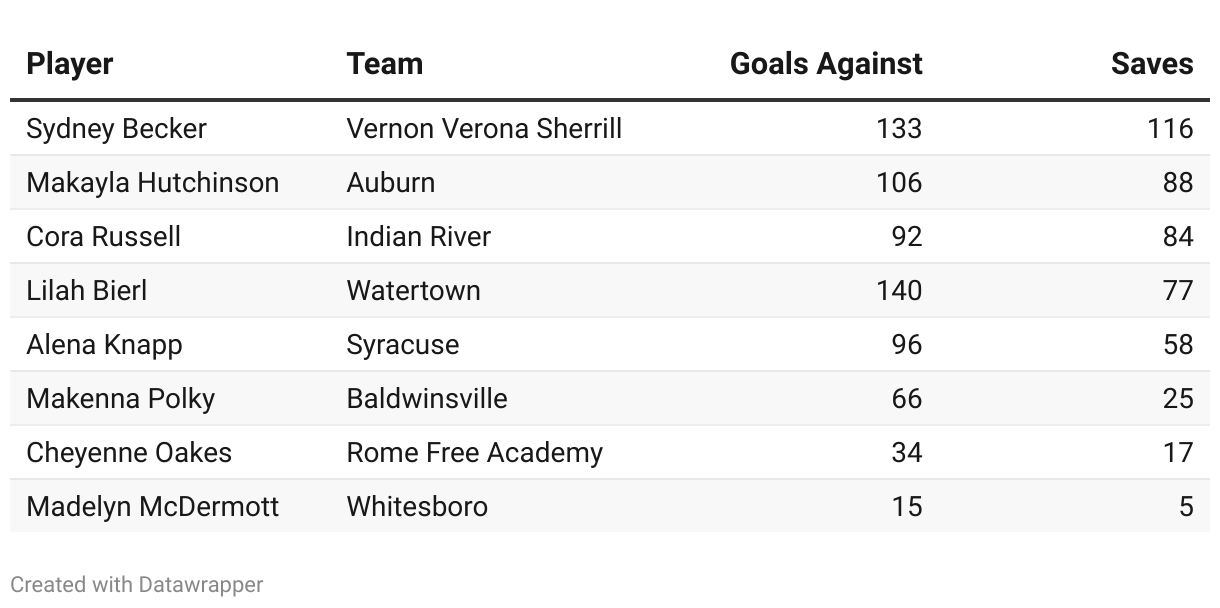This screenshot has width=1220, height=608.
Task: Click the Makenna Polky entry
Action: (121, 399)
